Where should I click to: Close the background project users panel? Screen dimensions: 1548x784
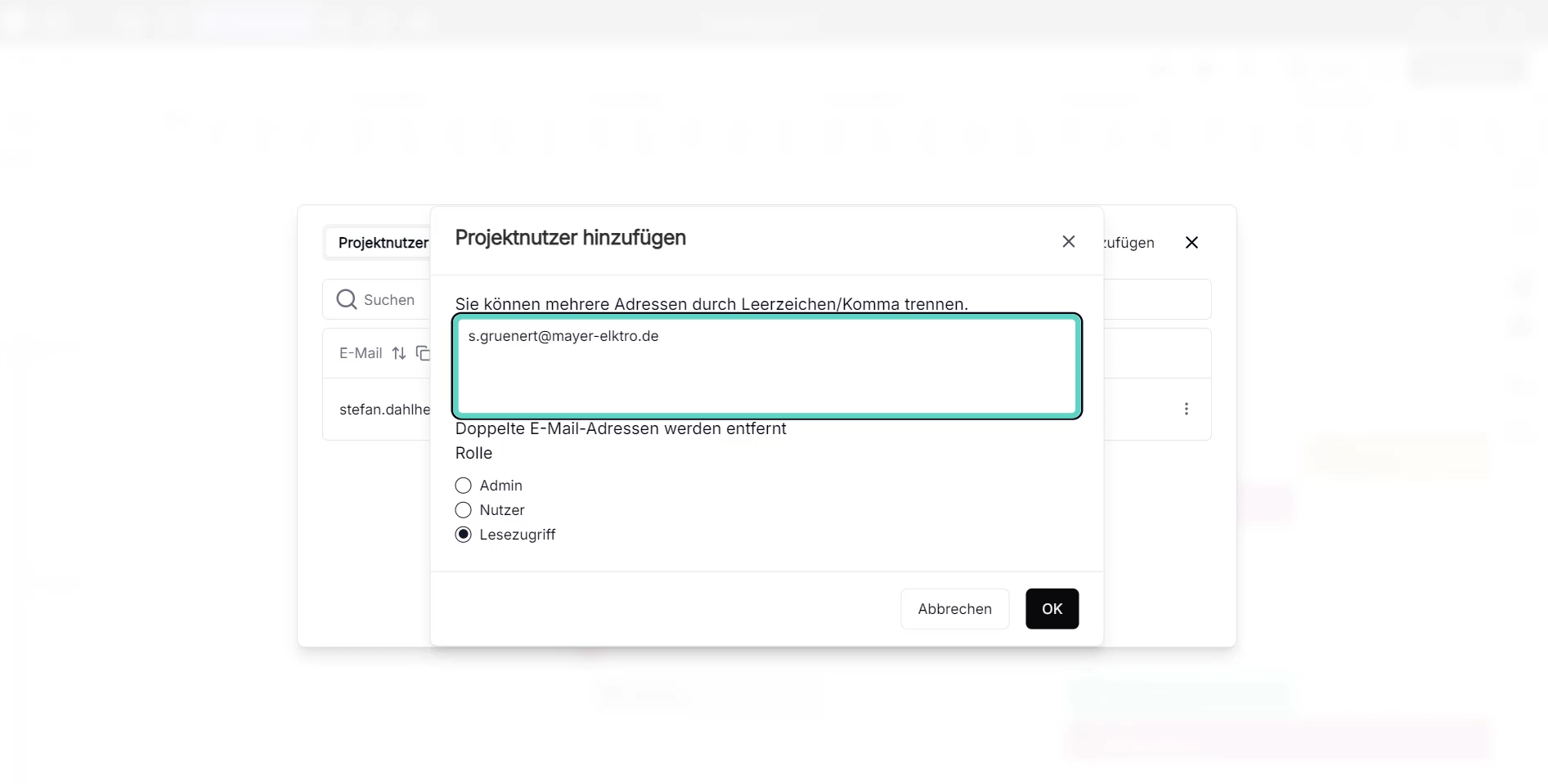coord(1191,243)
